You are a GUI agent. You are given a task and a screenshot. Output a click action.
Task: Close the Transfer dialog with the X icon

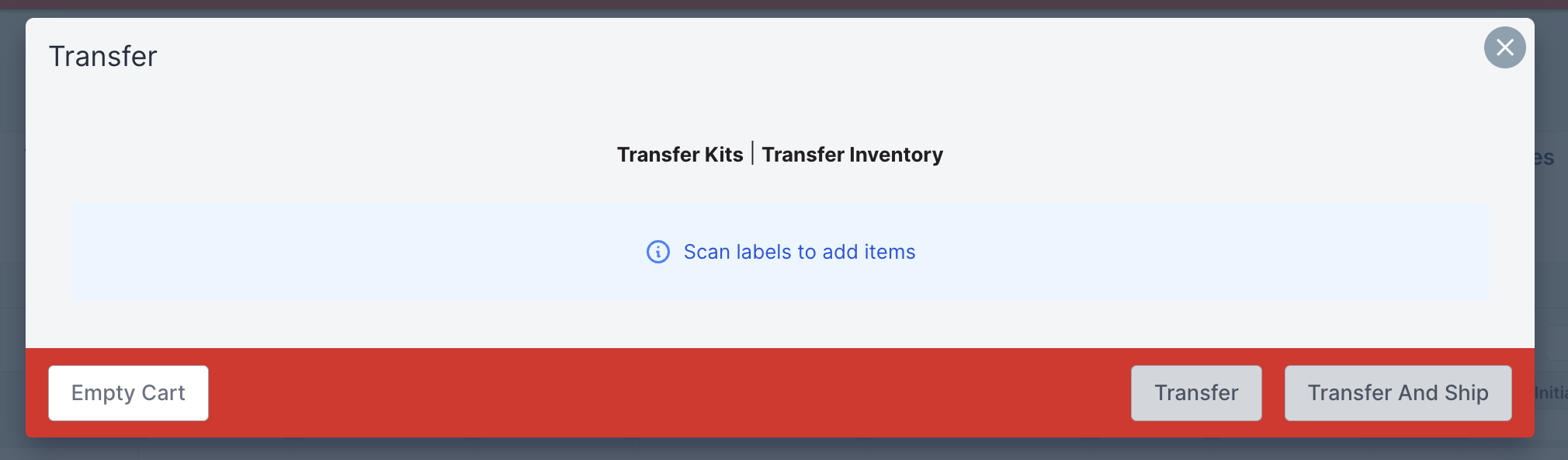click(x=1504, y=47)
